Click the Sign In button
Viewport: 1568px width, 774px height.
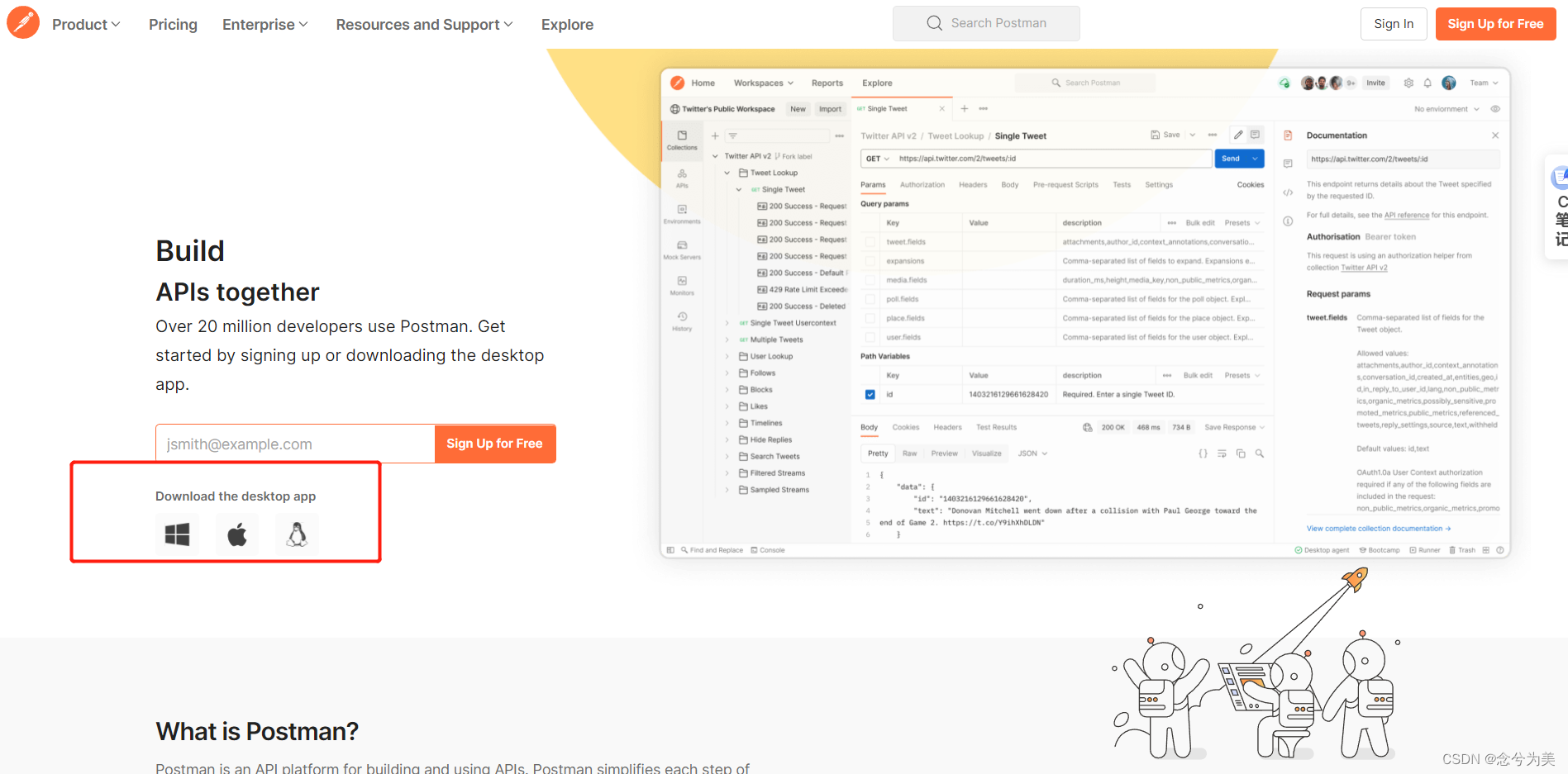(1394, 24)
